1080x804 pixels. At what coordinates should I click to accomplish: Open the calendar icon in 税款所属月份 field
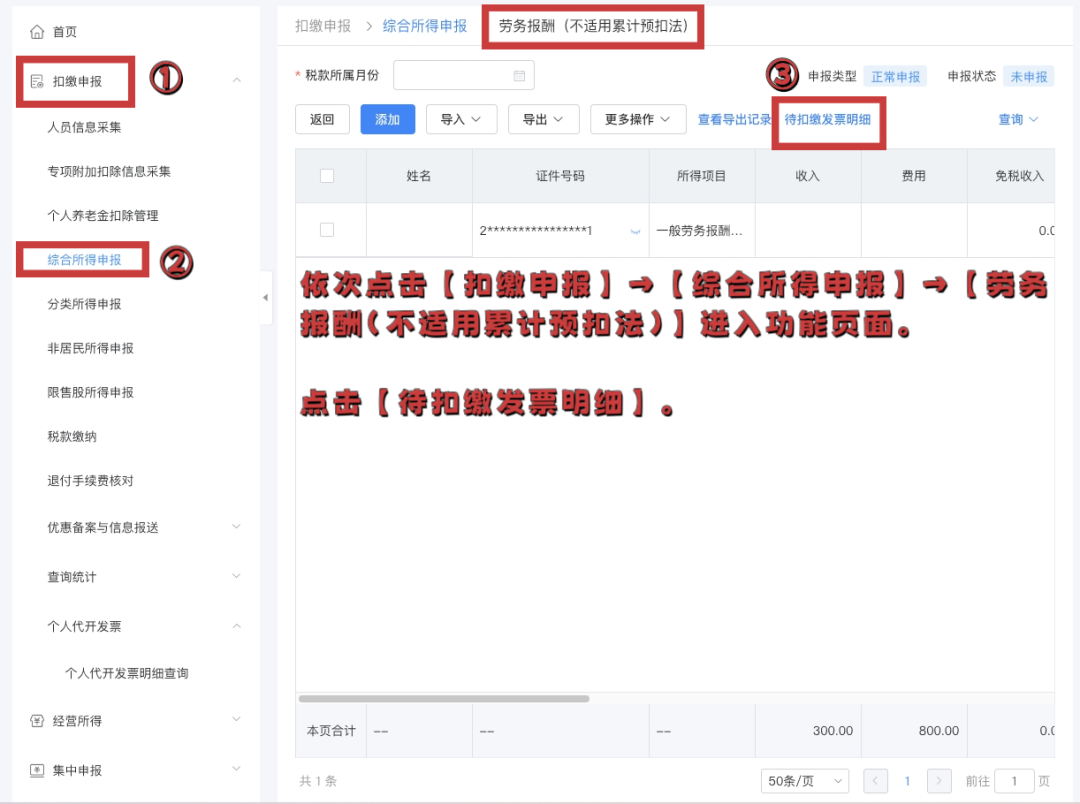[x=519, y=75]
